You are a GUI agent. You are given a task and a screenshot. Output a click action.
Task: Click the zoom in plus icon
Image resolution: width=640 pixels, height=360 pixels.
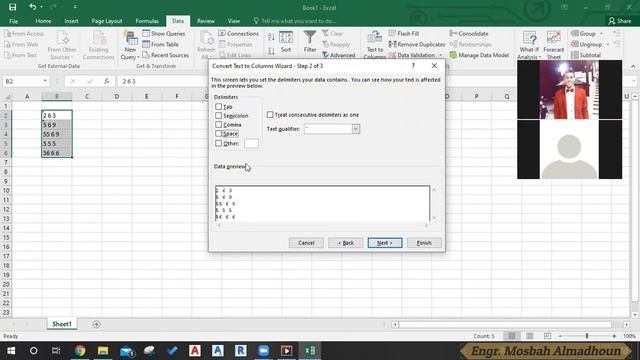click(x=614, y=336)
